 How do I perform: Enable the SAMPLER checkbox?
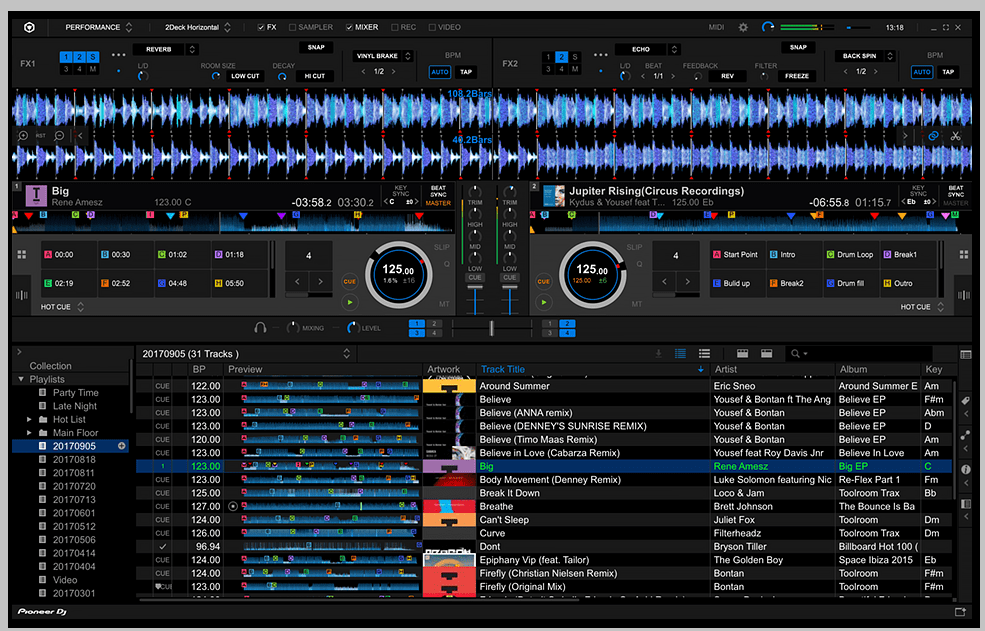pyautogui.click(x=292, y=27)
